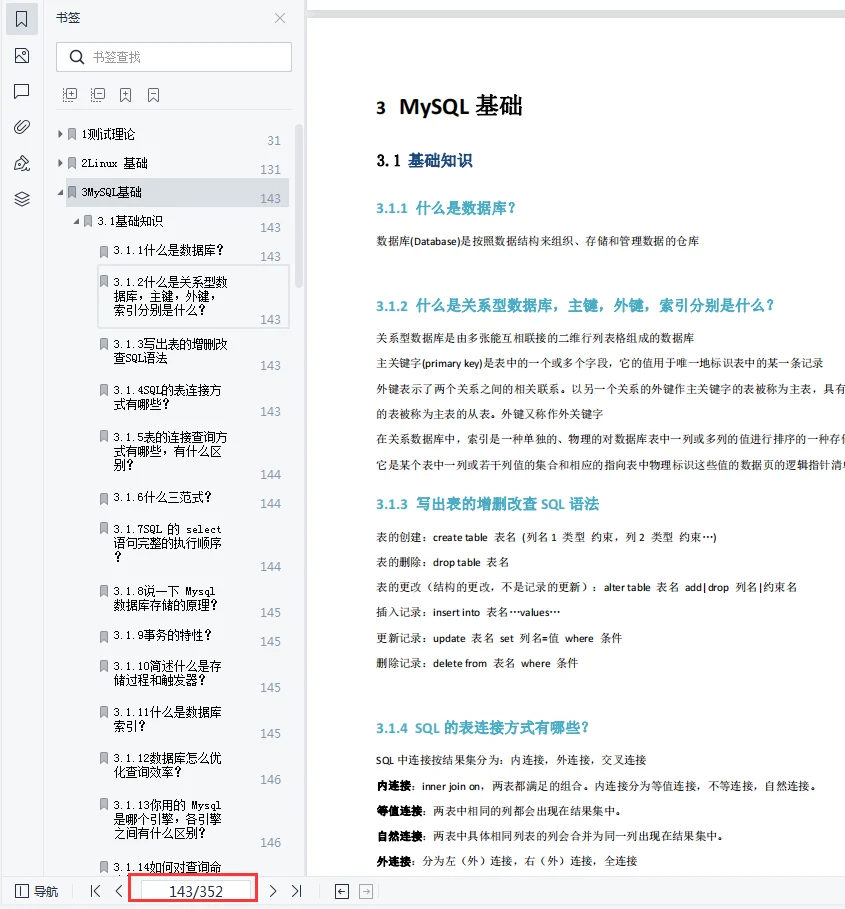Image resolution: width=845 pixels, height=909 pixels.
Task: Open the Comments panel icon
Action: pyautogui.click(x=22, y=93)
